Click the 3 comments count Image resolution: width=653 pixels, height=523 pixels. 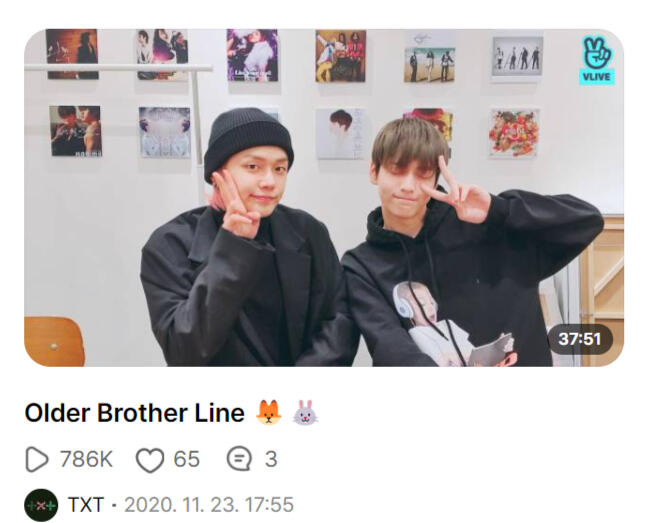click(x=271, y=459)
